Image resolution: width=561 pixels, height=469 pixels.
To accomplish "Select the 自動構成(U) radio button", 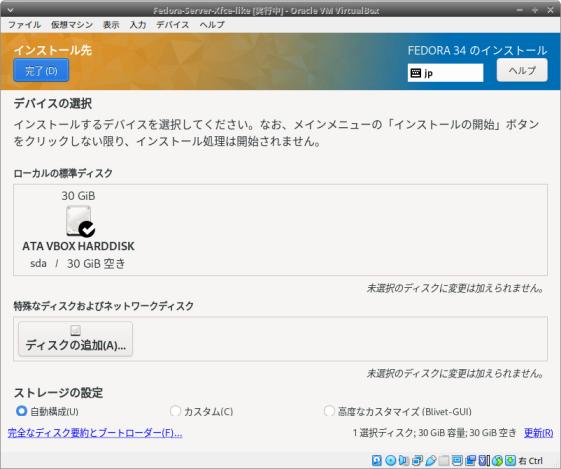I will point(21,411).
